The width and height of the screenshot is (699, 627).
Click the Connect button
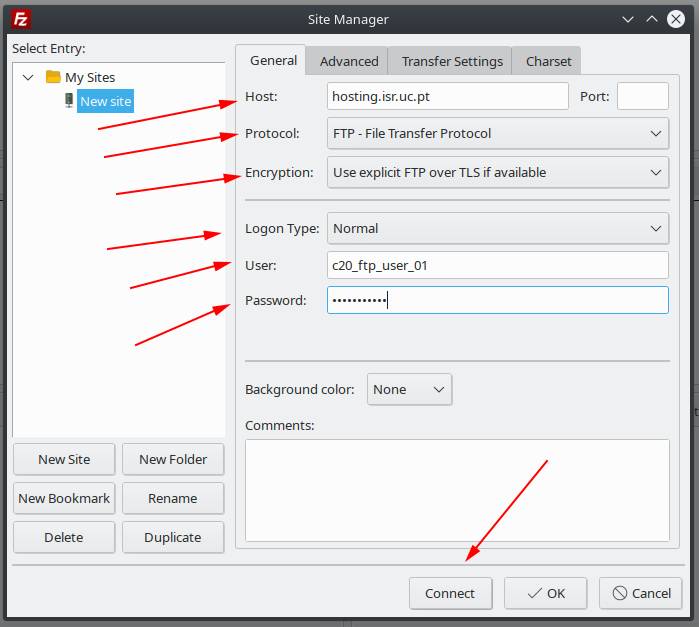(x=450, y=594)
